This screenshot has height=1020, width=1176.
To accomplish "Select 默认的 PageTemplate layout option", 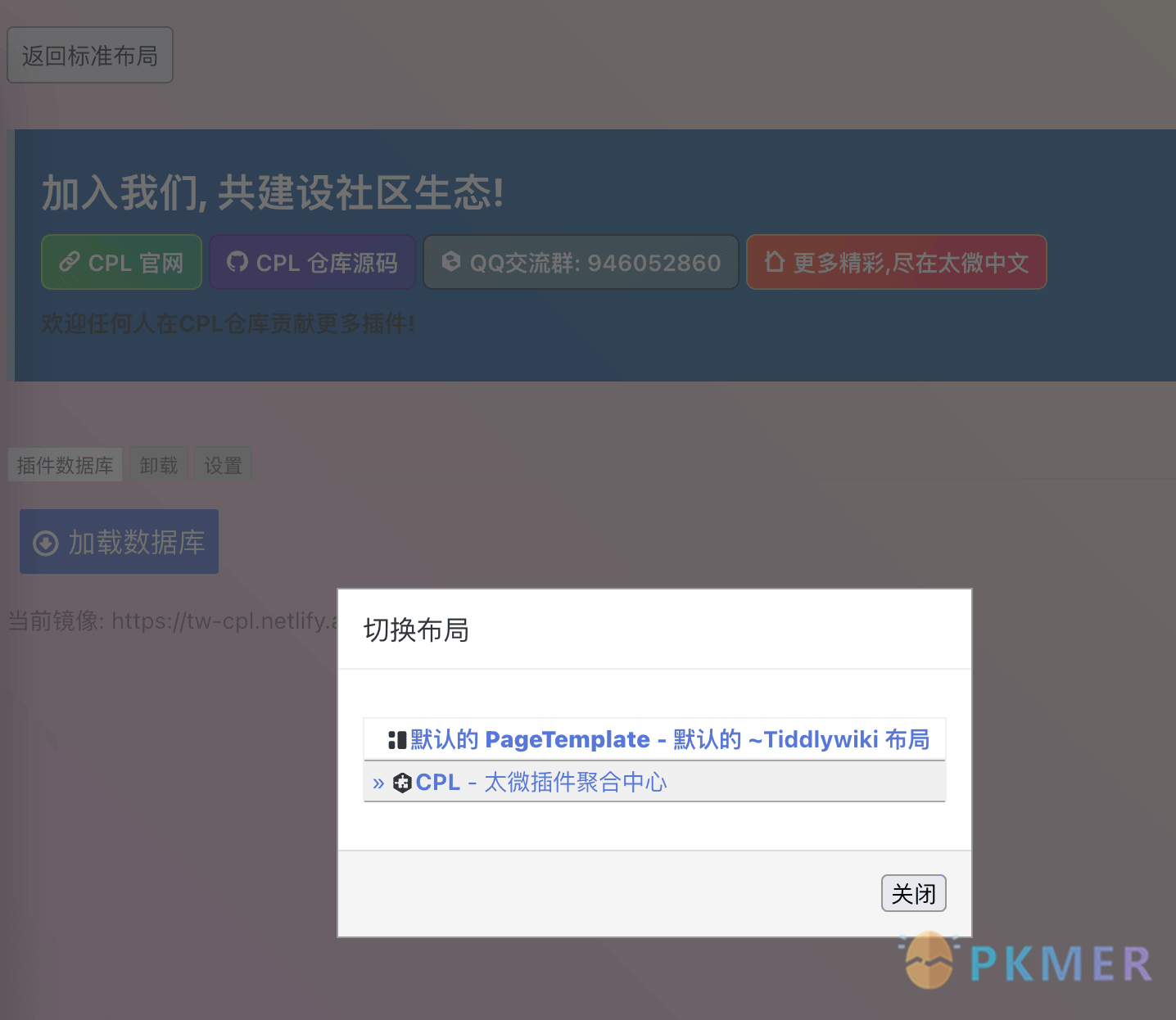I will pos(654,739).
